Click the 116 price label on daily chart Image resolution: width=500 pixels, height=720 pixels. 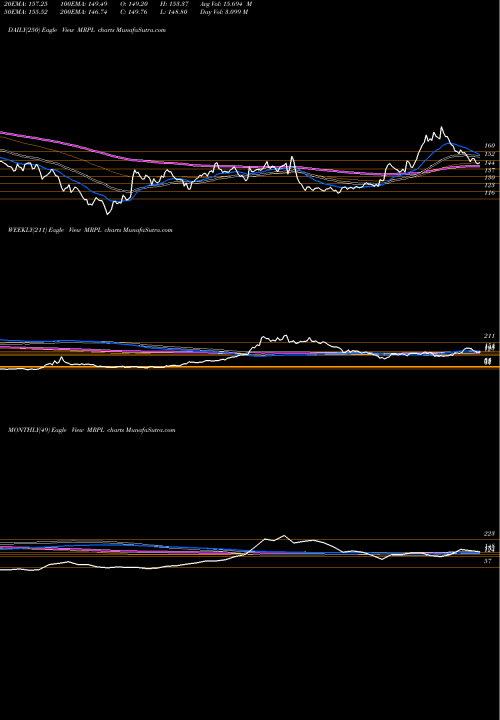click(489, 193)
